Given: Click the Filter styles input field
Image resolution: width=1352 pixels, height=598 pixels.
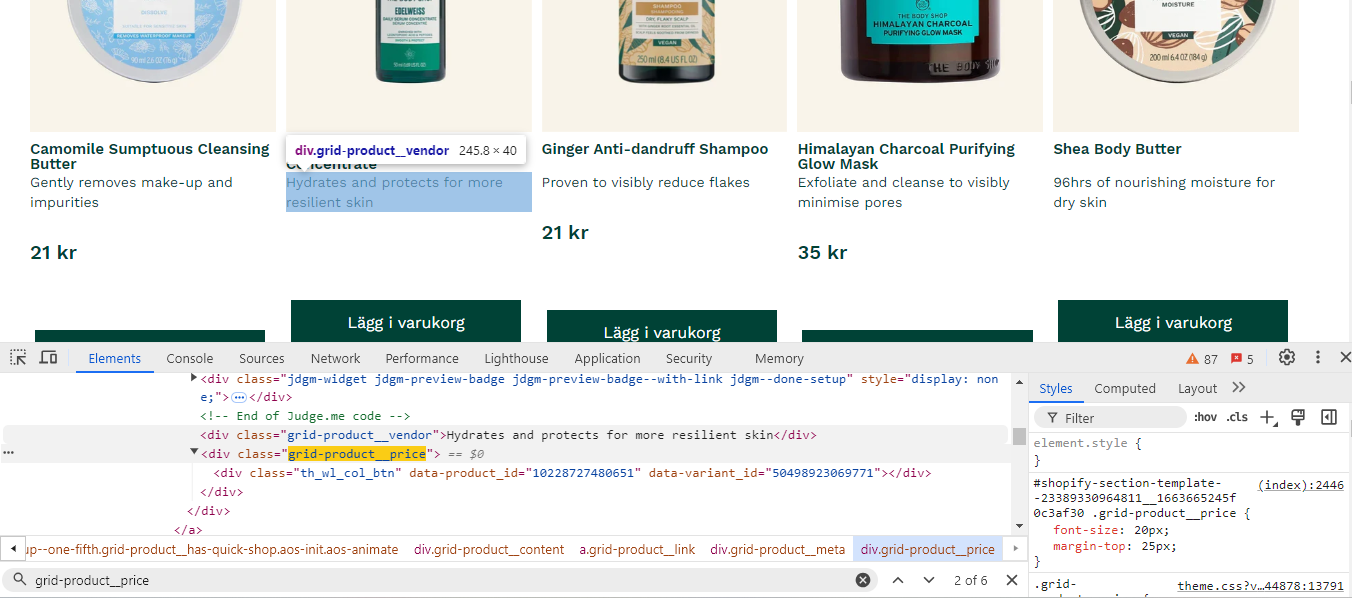Looking at the screenshot, I should [1110, 418].
